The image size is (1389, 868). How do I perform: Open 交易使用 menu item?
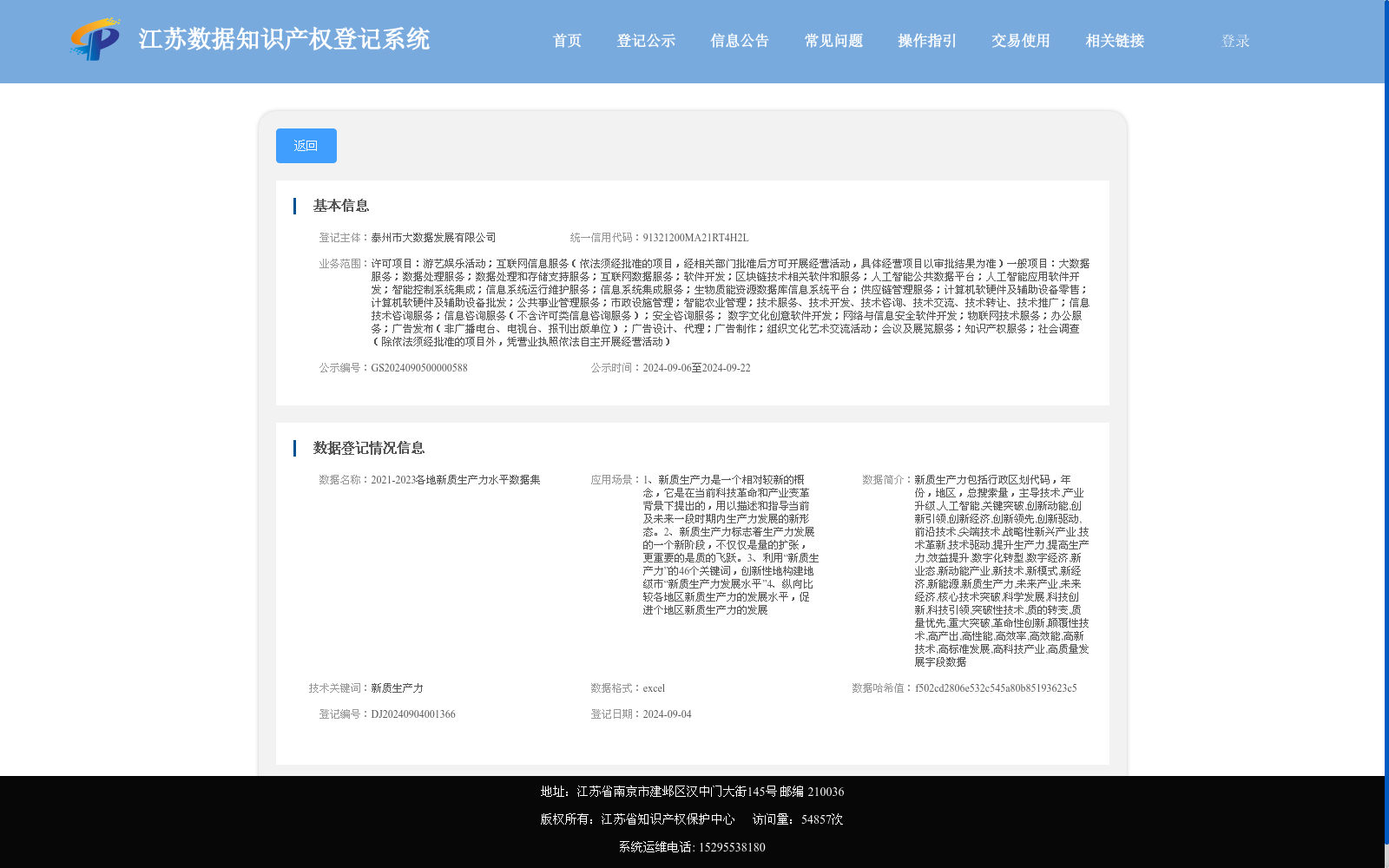tap(1021, 41)
